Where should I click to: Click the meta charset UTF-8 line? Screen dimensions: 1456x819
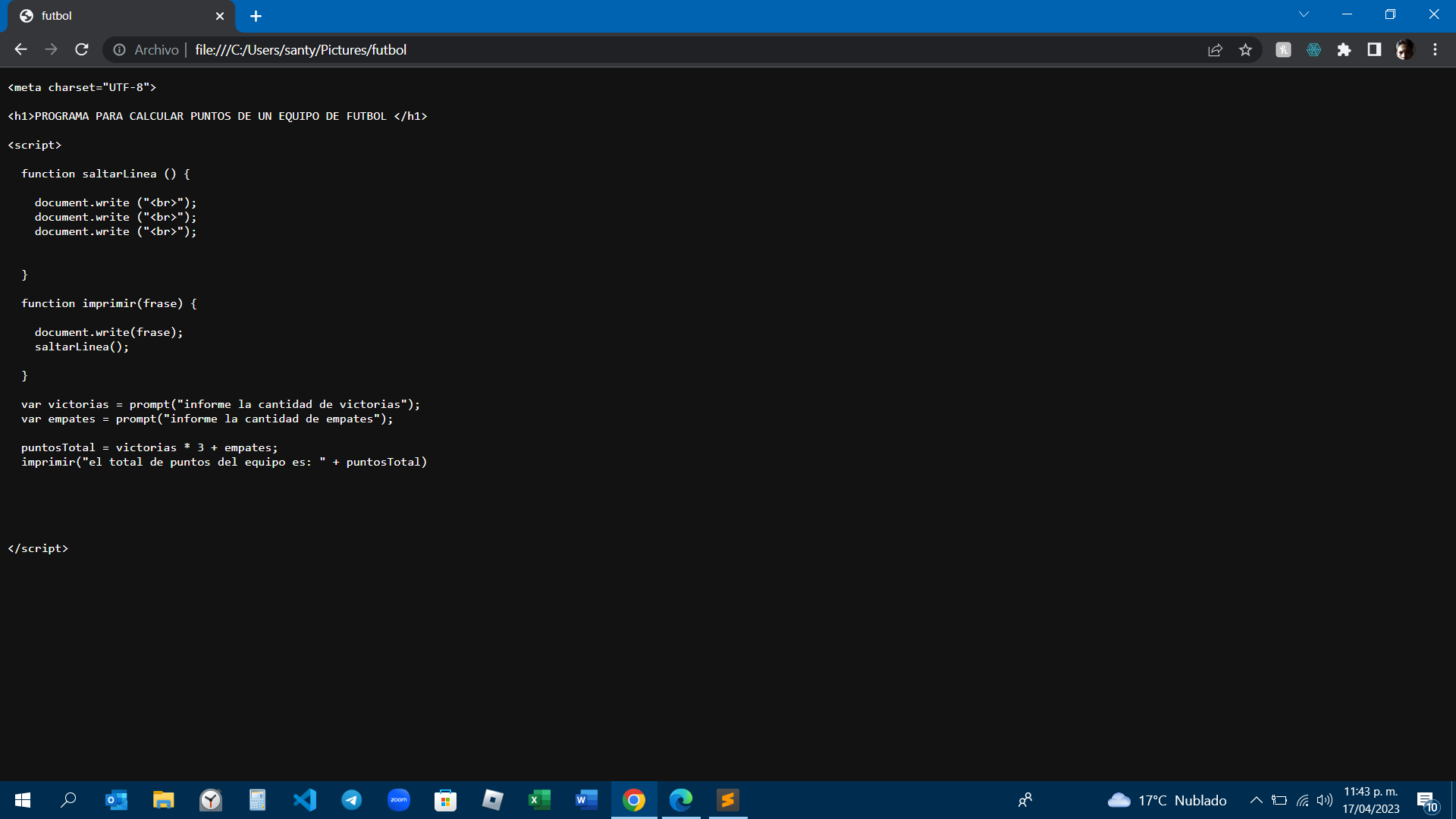click(82, 87)
